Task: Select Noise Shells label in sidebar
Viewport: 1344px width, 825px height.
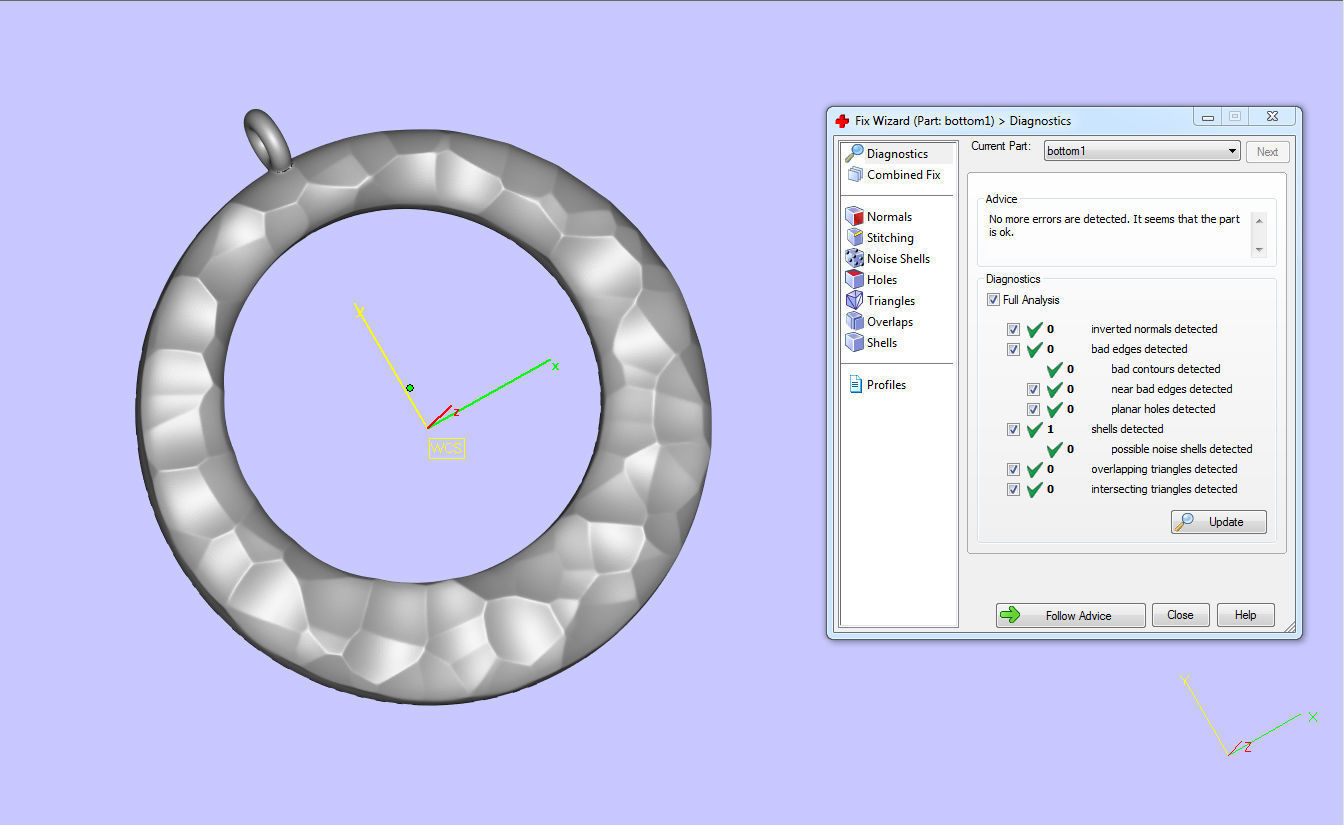Action: [x=898, y=259]
